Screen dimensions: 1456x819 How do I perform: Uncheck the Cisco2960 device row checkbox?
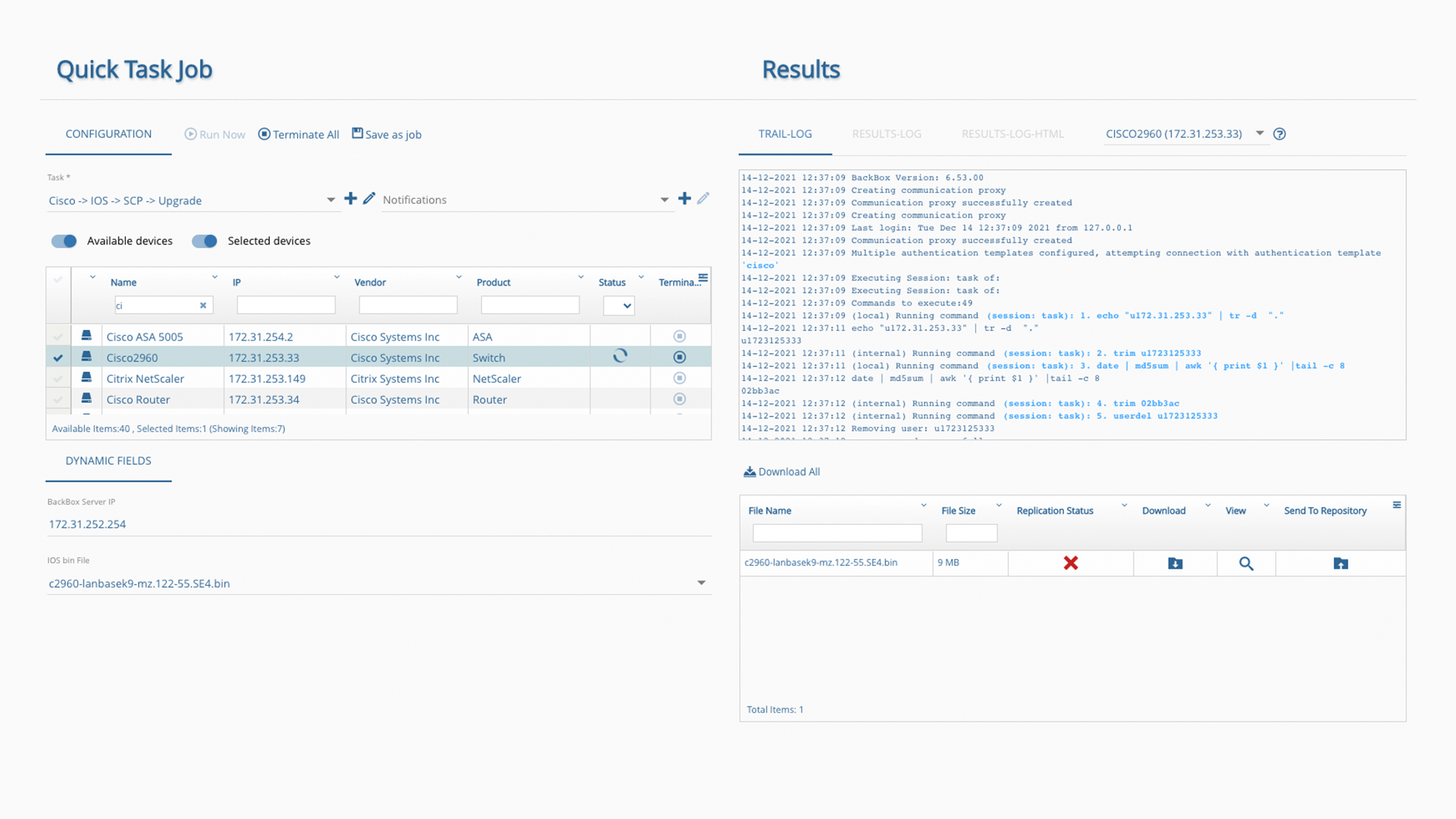click(x=58, y=358)
